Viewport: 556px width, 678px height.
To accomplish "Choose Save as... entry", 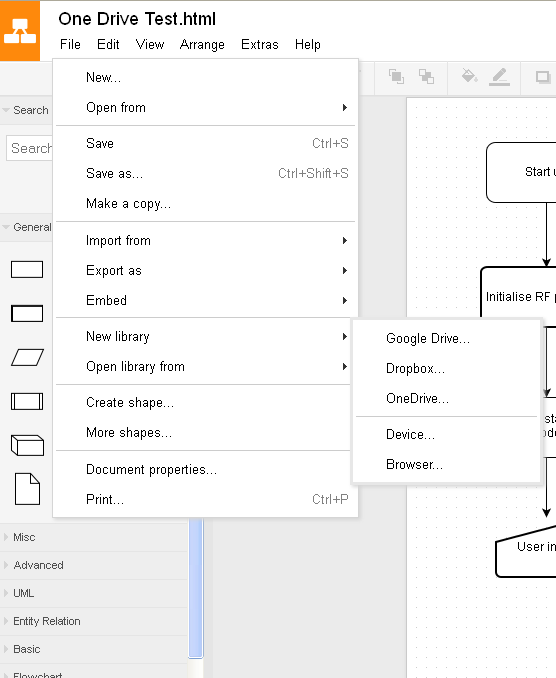I will point(205,173).
